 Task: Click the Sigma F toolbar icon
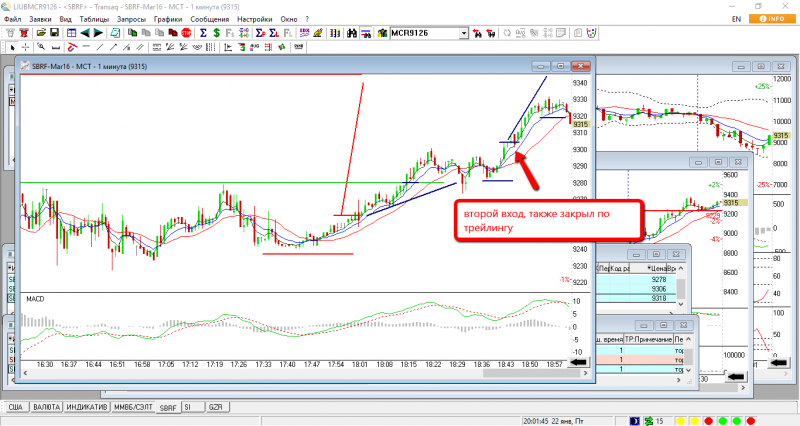coord(260,33)
